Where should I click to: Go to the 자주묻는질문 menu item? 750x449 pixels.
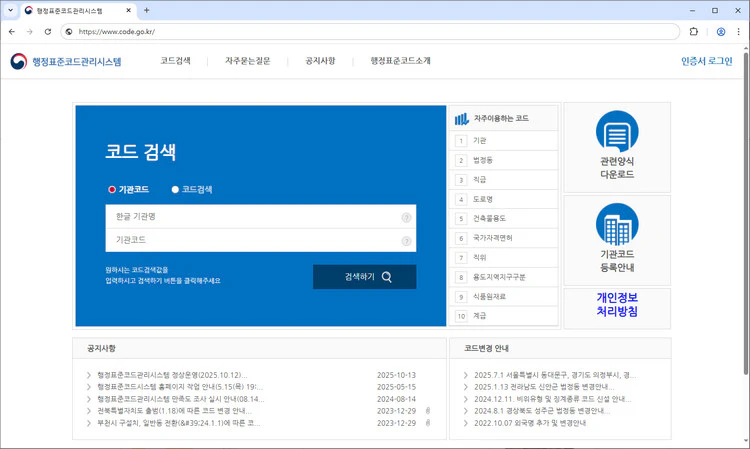[247, 61]
